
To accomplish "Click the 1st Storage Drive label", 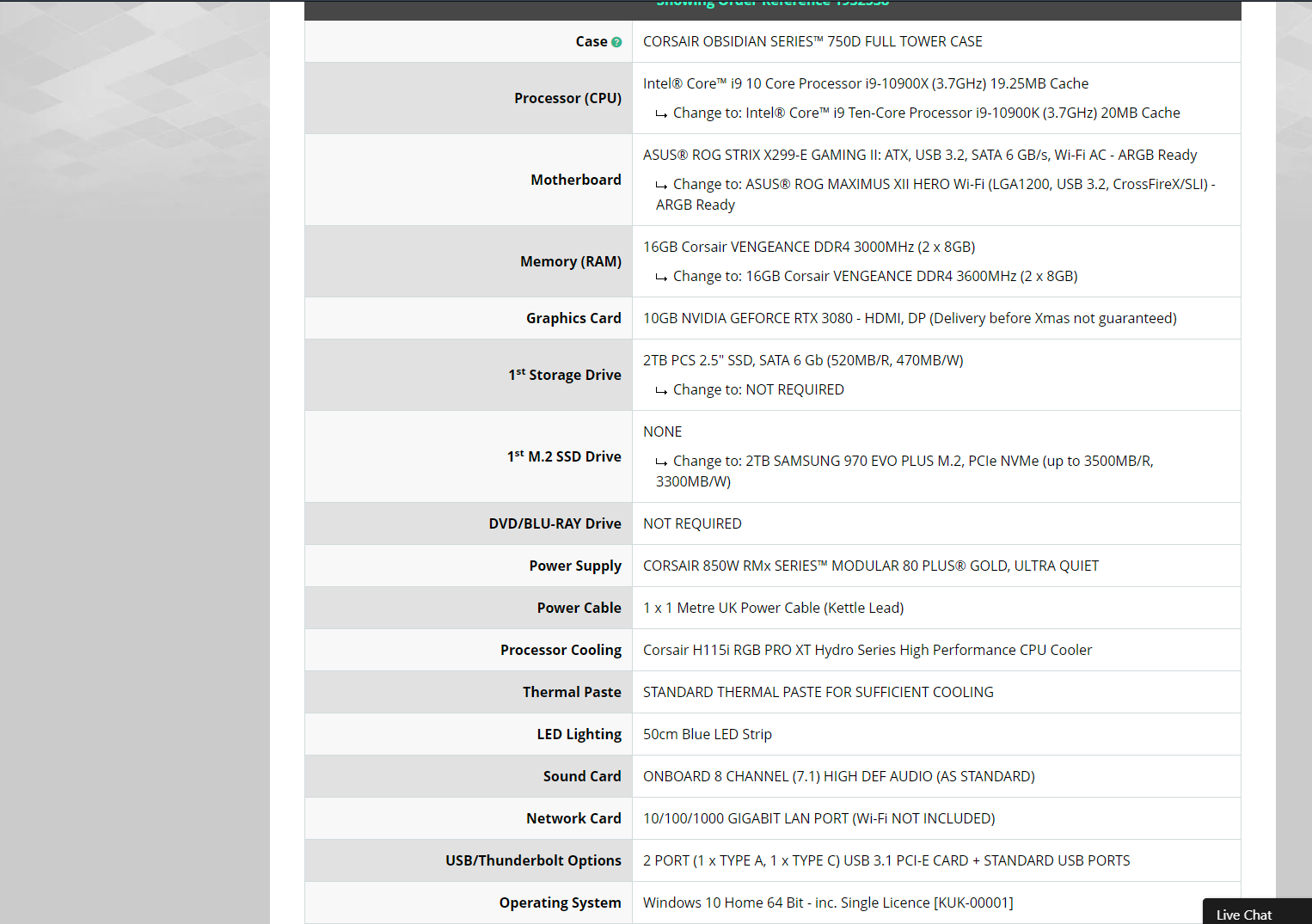I will pos(565,375).
